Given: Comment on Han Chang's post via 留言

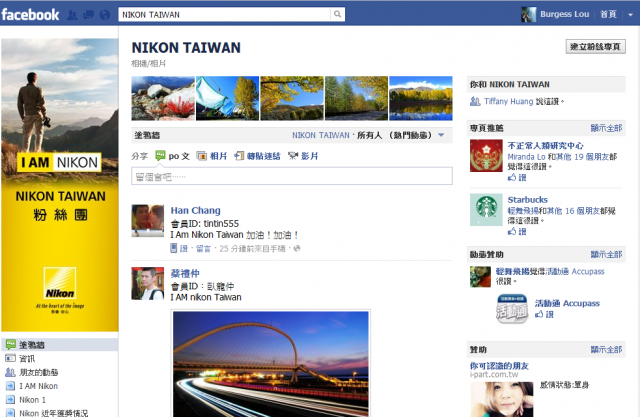Looking at the screenshot, I should pos(203,248).
